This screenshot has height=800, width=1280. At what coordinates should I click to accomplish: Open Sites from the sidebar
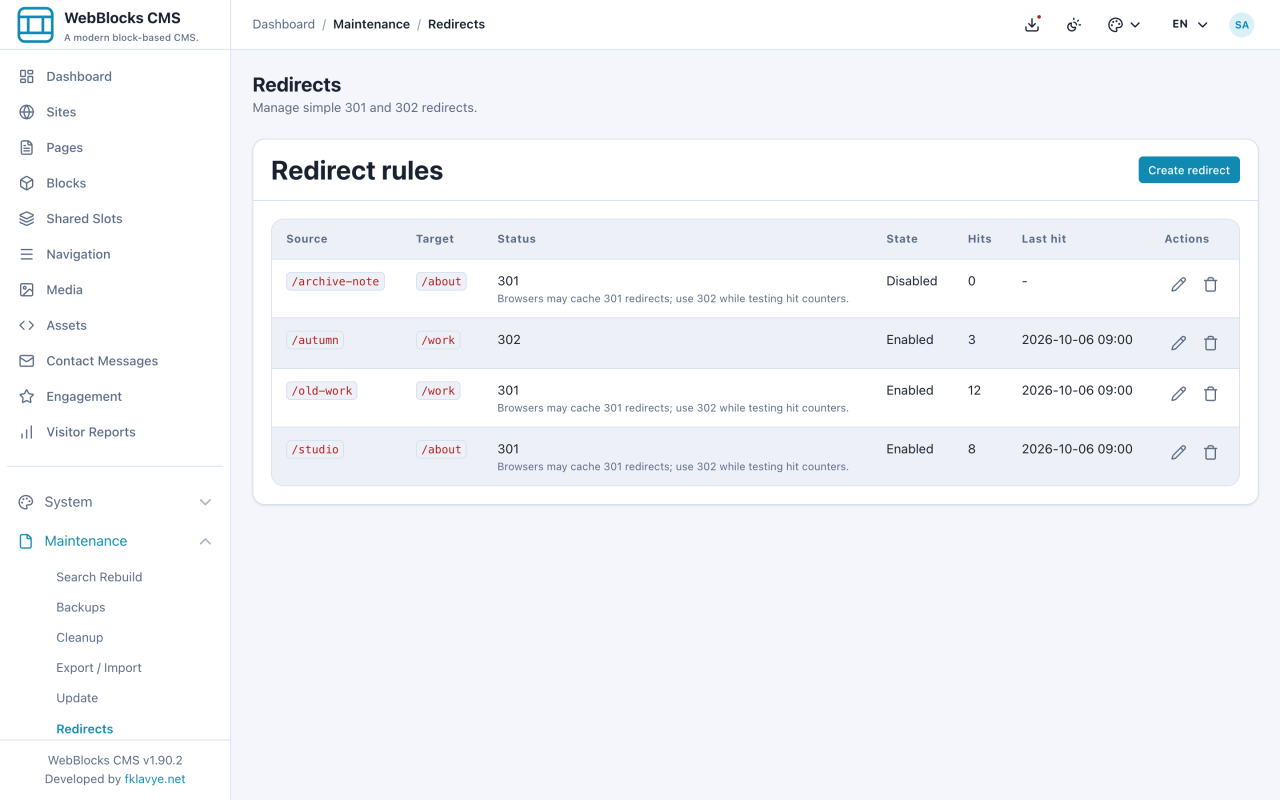click(x=115, y=112)
